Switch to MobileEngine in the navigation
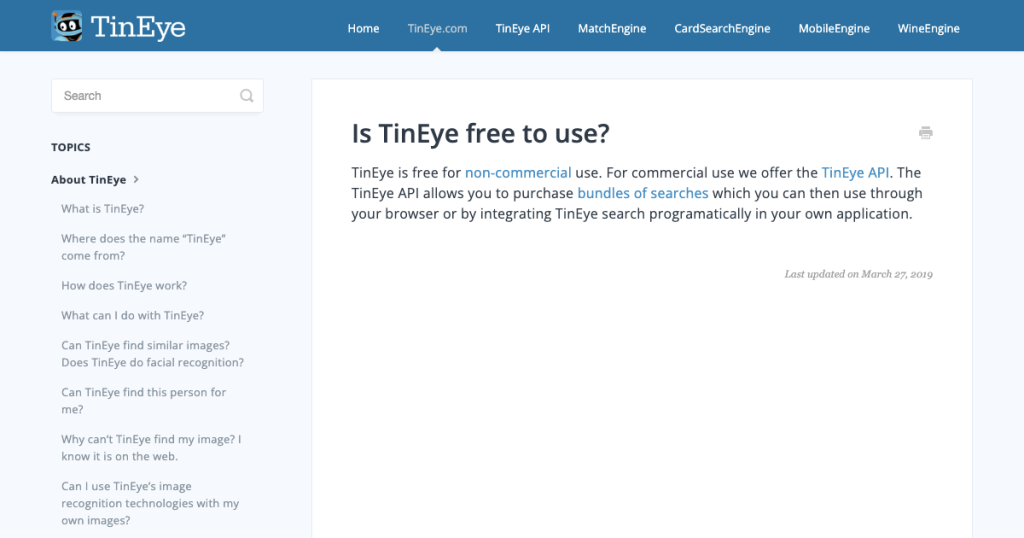The width and height of the screenshot is (1024, 538). pyautogui.click(x=833, y=29)
